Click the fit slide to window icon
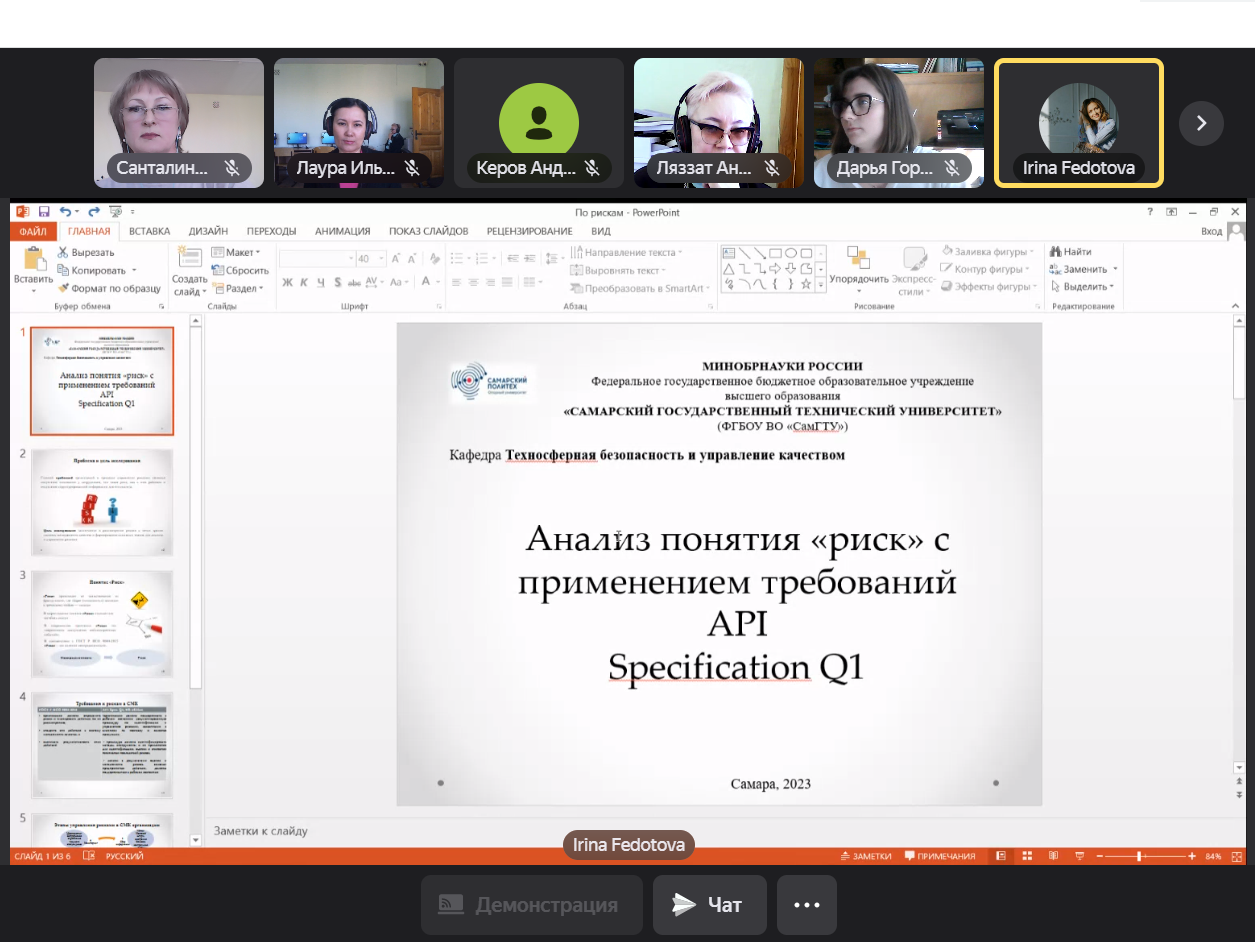Screen dimensions: 1255x942 click(1237, 857)
